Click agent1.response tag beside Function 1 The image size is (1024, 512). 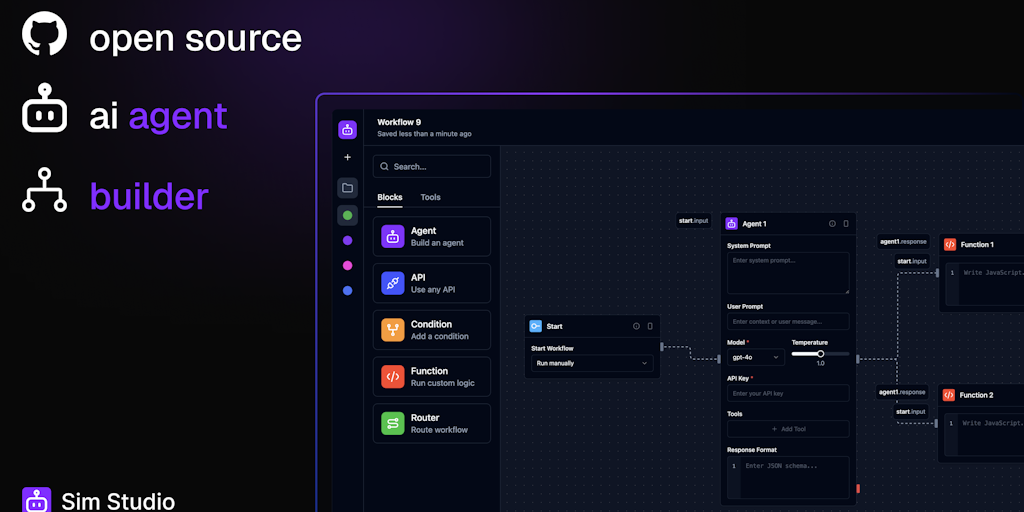pos(903,242)
